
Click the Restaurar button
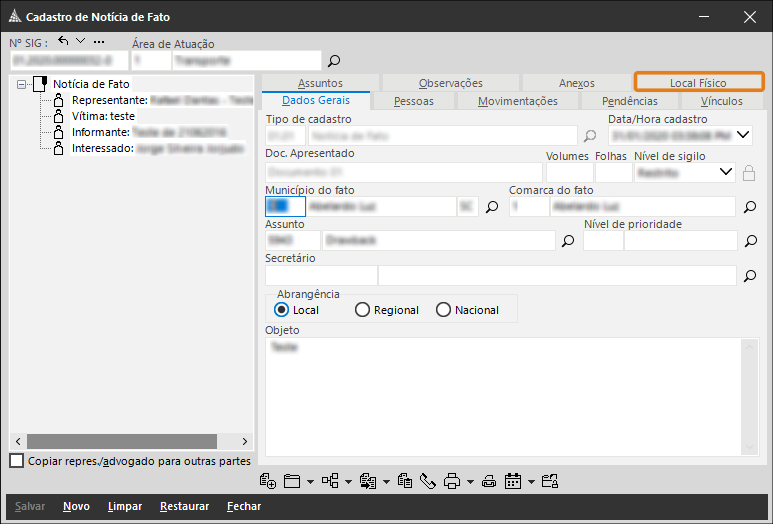(x=184, y=506)
